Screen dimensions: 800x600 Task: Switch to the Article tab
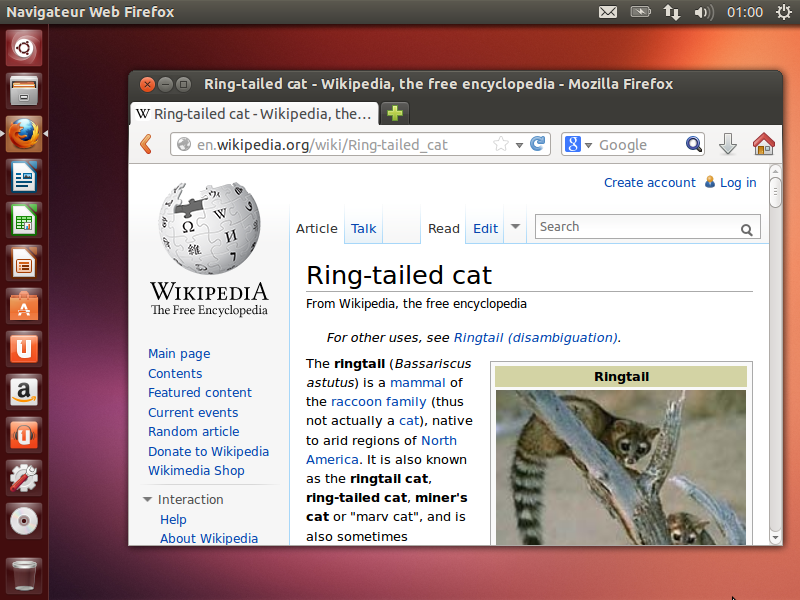click(x=317, y=229)
